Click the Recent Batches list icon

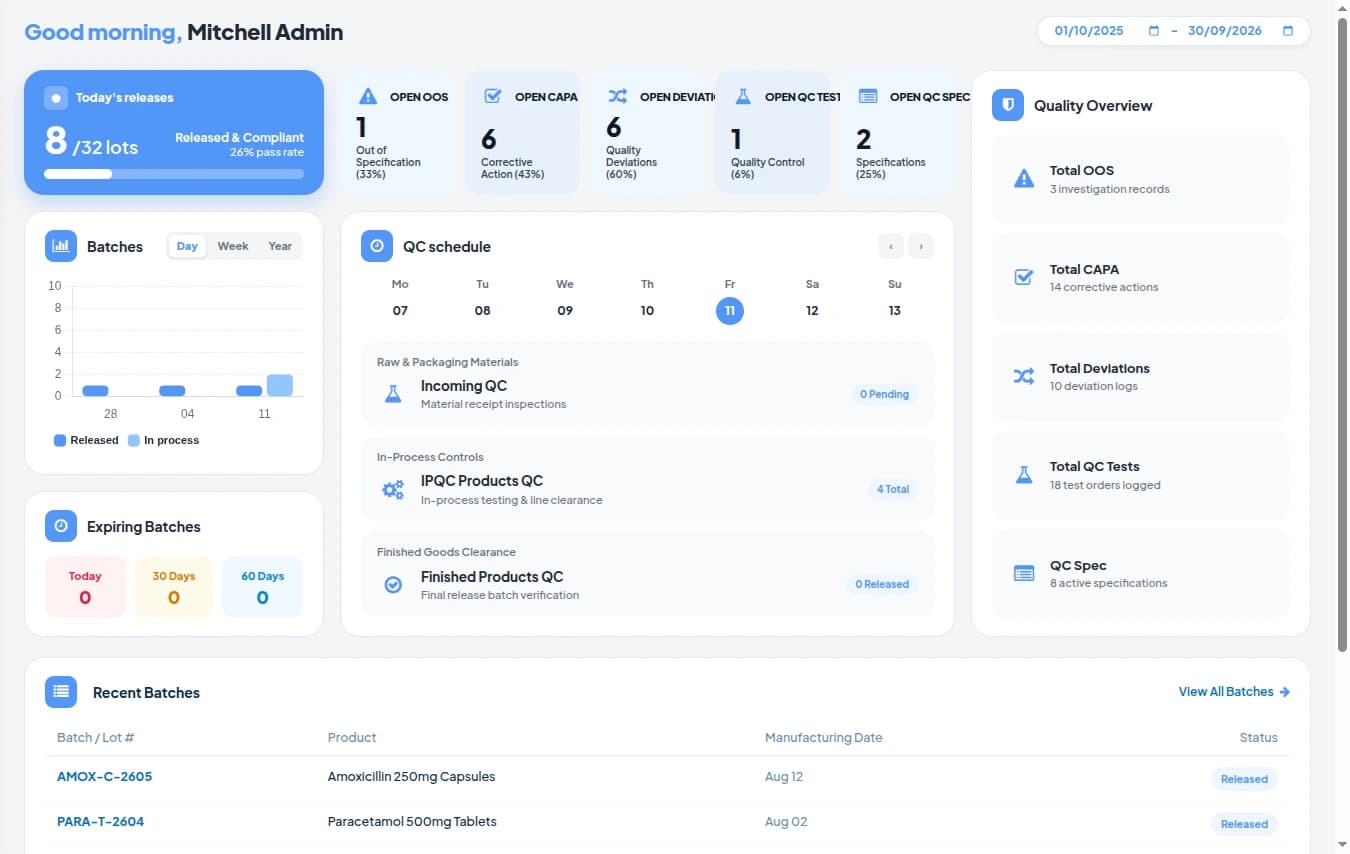61,692
